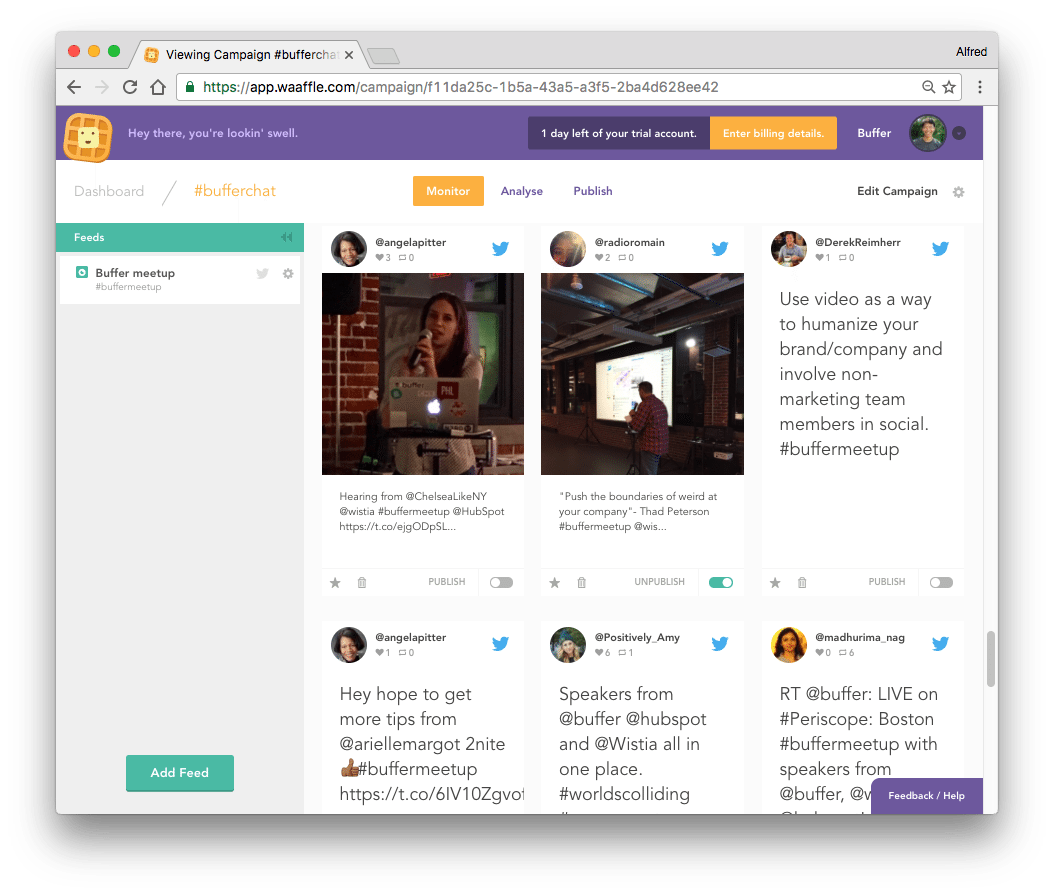Click the green Buffer meetup feed icon
This screenshot has height=894, width=1054.
[82, 272]
